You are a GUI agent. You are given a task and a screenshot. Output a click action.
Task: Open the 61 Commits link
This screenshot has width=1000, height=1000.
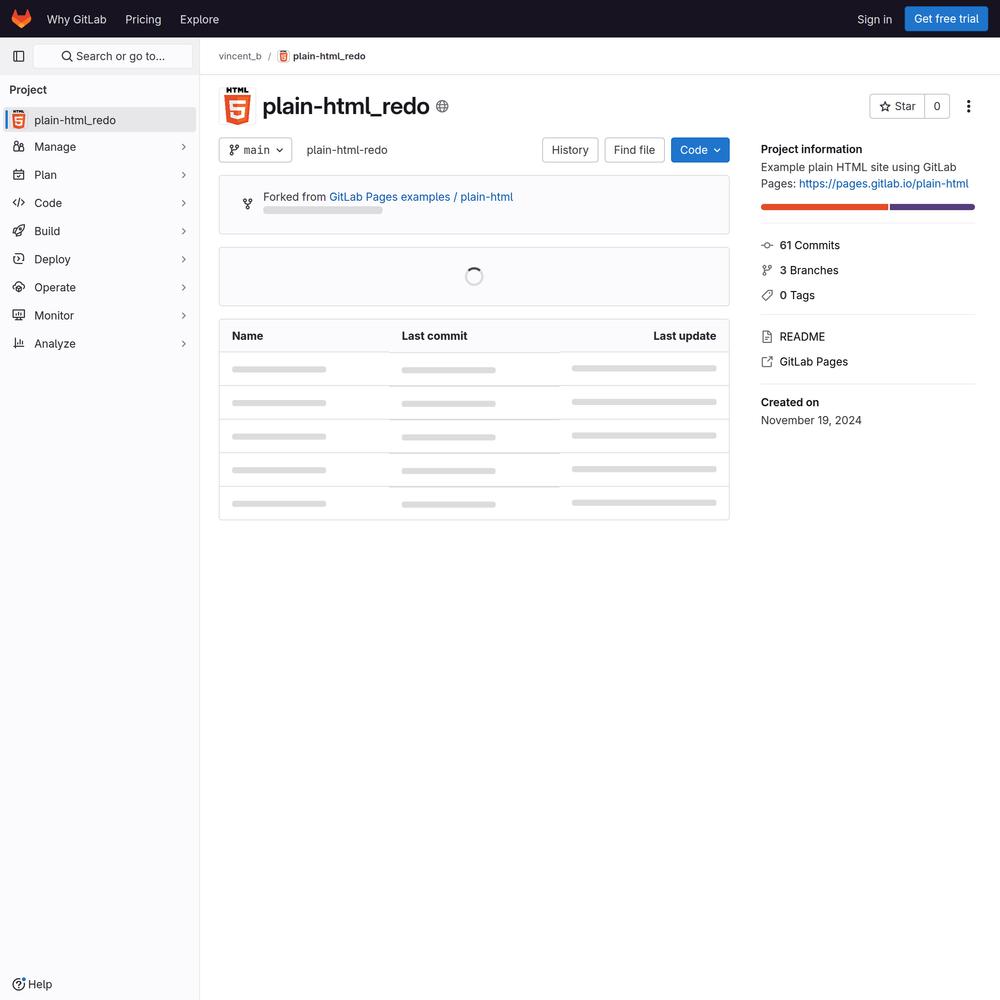[x=809, y=246]
